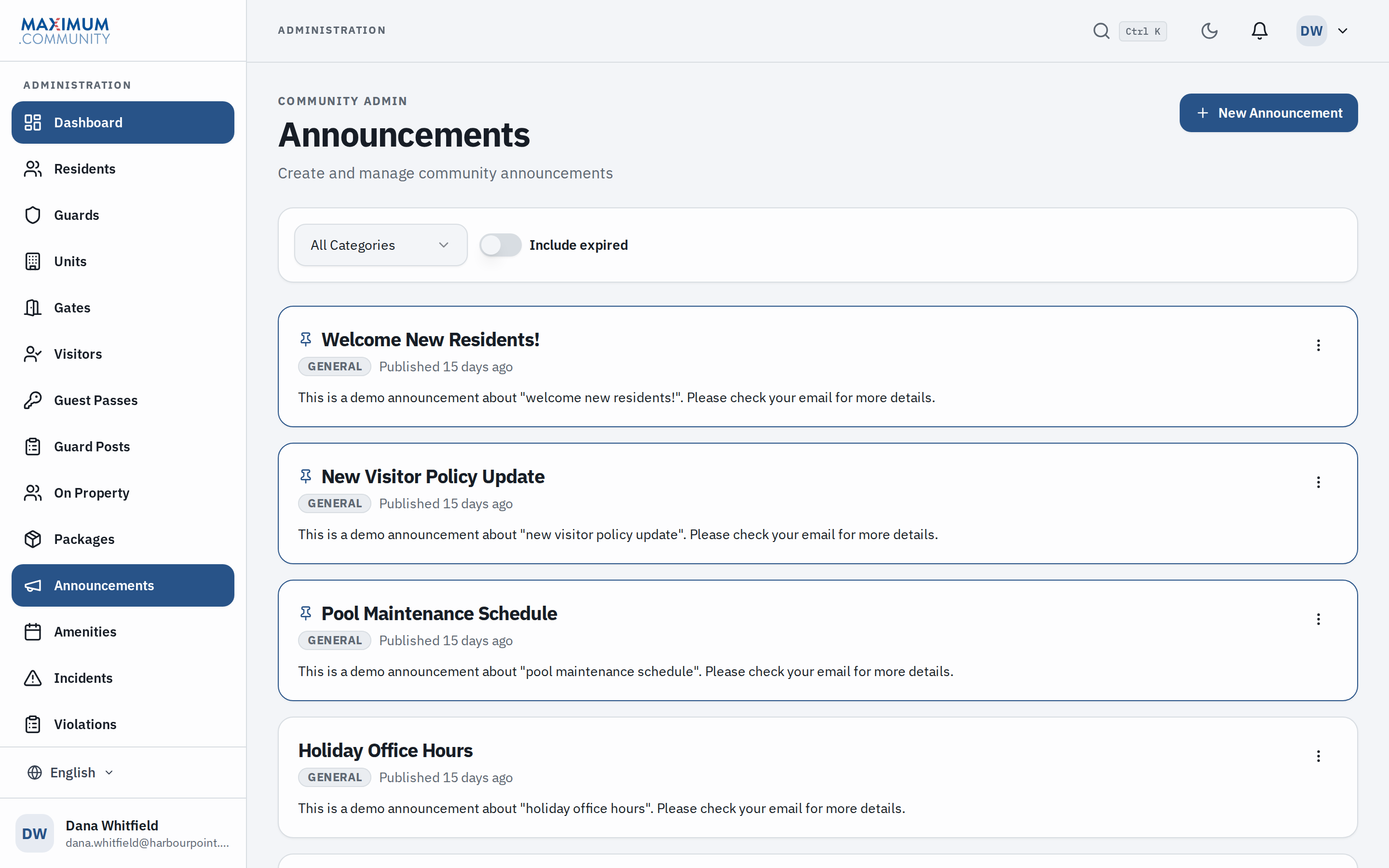Screen dimensions: 1389x868
Task: Navigate to Units
Action: pyautogui.click(x=123, y=261)
